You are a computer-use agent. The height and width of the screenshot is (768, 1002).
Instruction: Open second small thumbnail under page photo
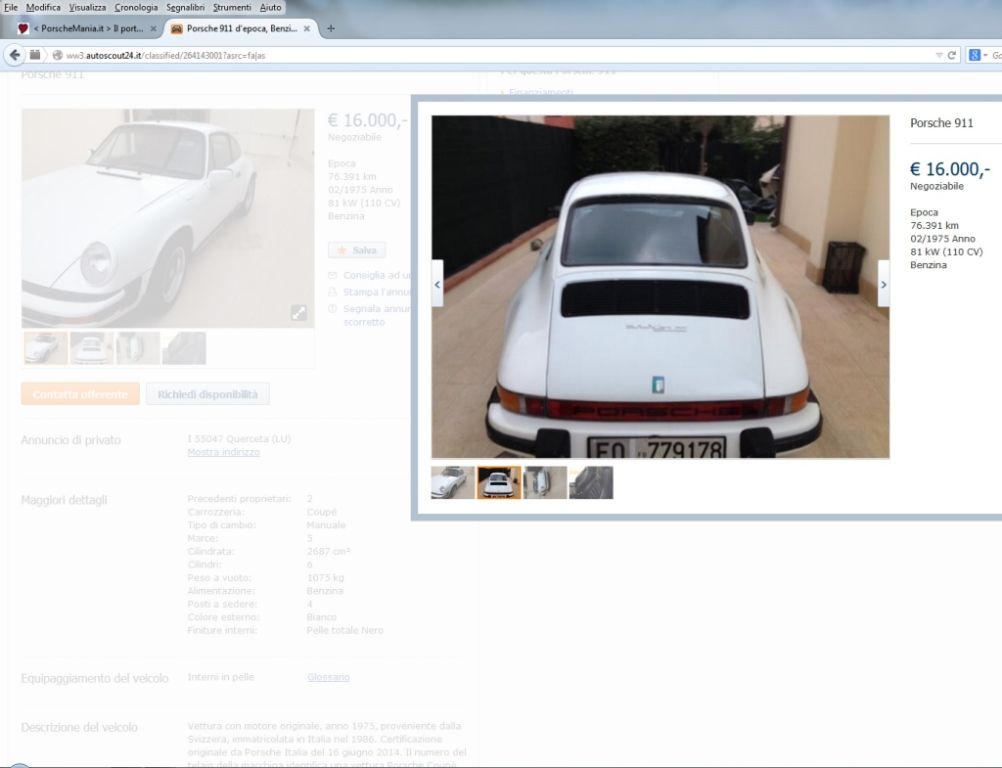click(x=92, y=348)
